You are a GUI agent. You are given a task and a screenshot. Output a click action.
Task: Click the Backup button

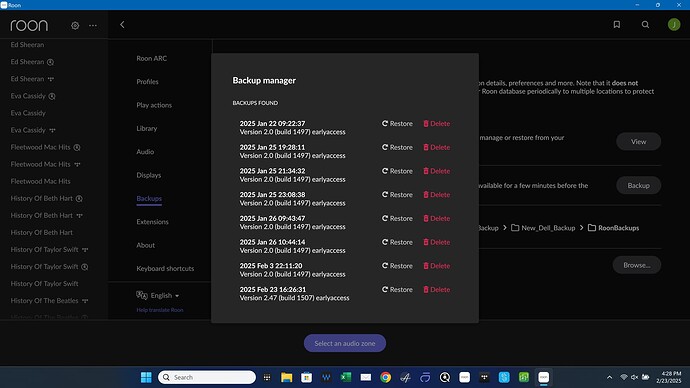pos(639,186)
